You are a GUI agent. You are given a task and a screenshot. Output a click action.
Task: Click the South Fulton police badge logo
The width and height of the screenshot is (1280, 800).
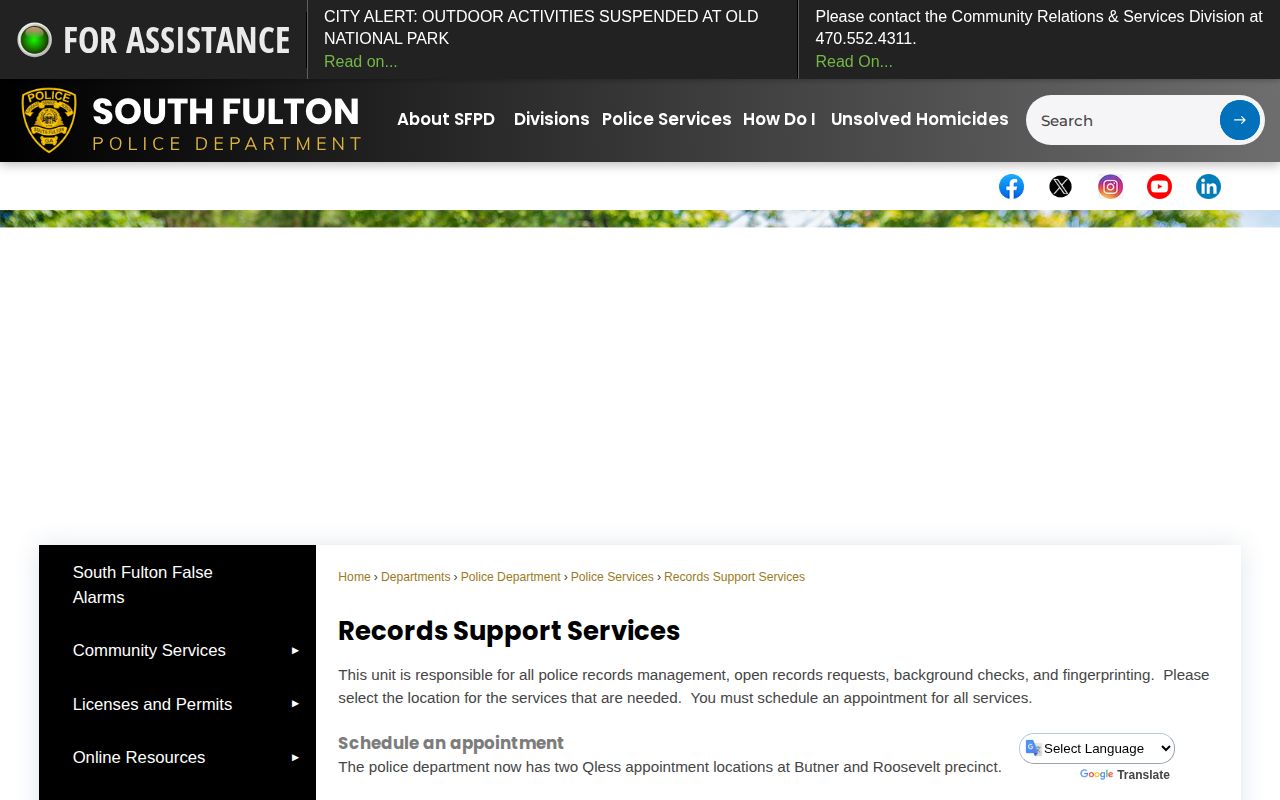(x=49, y=120)
